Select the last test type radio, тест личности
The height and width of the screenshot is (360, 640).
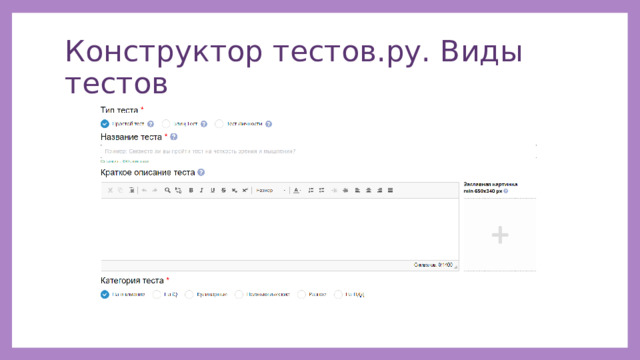219,124
